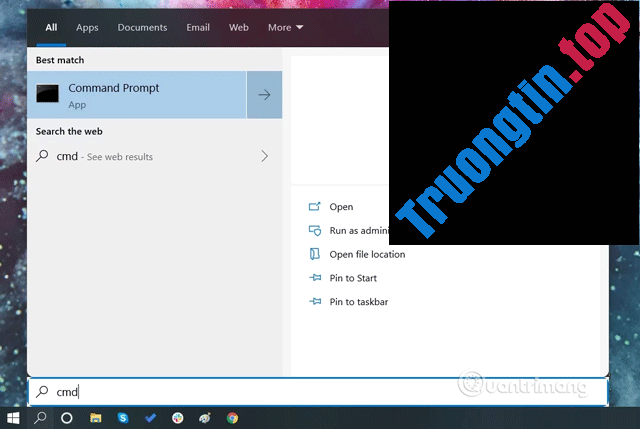Launch File Explorer from the taskbar
The width and height of the screenshot is (640, 429).
96,418
